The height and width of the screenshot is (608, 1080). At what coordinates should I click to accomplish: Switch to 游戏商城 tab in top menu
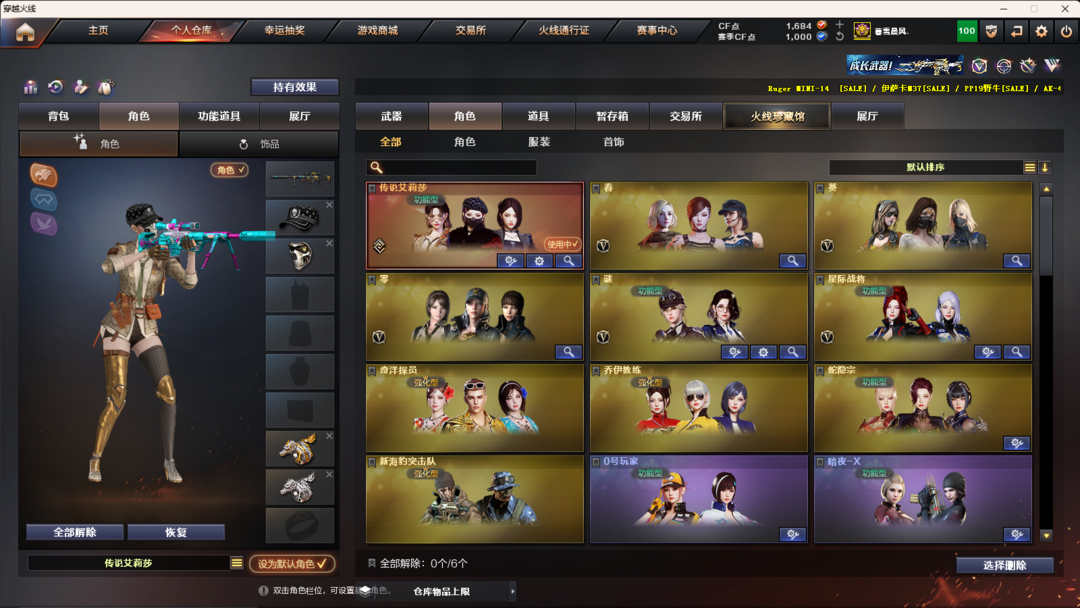pyautogui.click(x=377, y=30)
